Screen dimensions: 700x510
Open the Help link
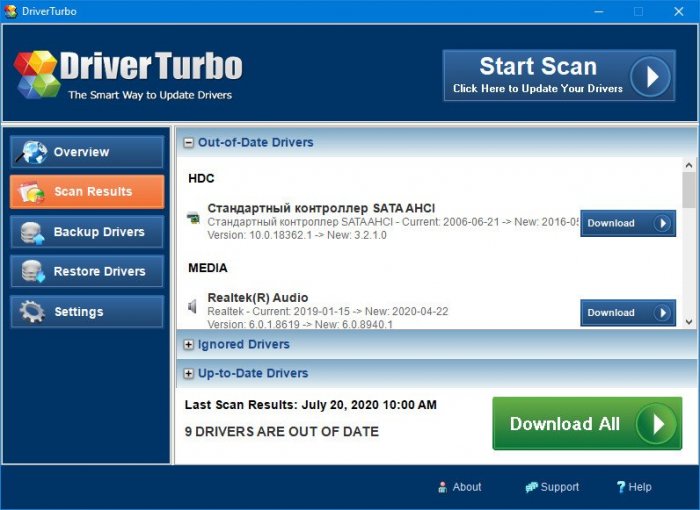[x=634, y=487]
